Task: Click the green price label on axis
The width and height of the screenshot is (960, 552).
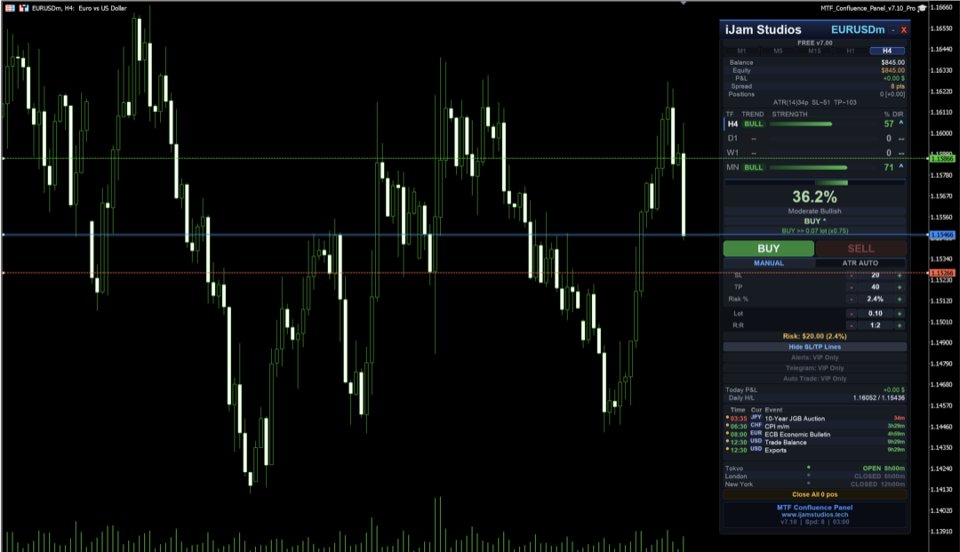Action: 942,159
